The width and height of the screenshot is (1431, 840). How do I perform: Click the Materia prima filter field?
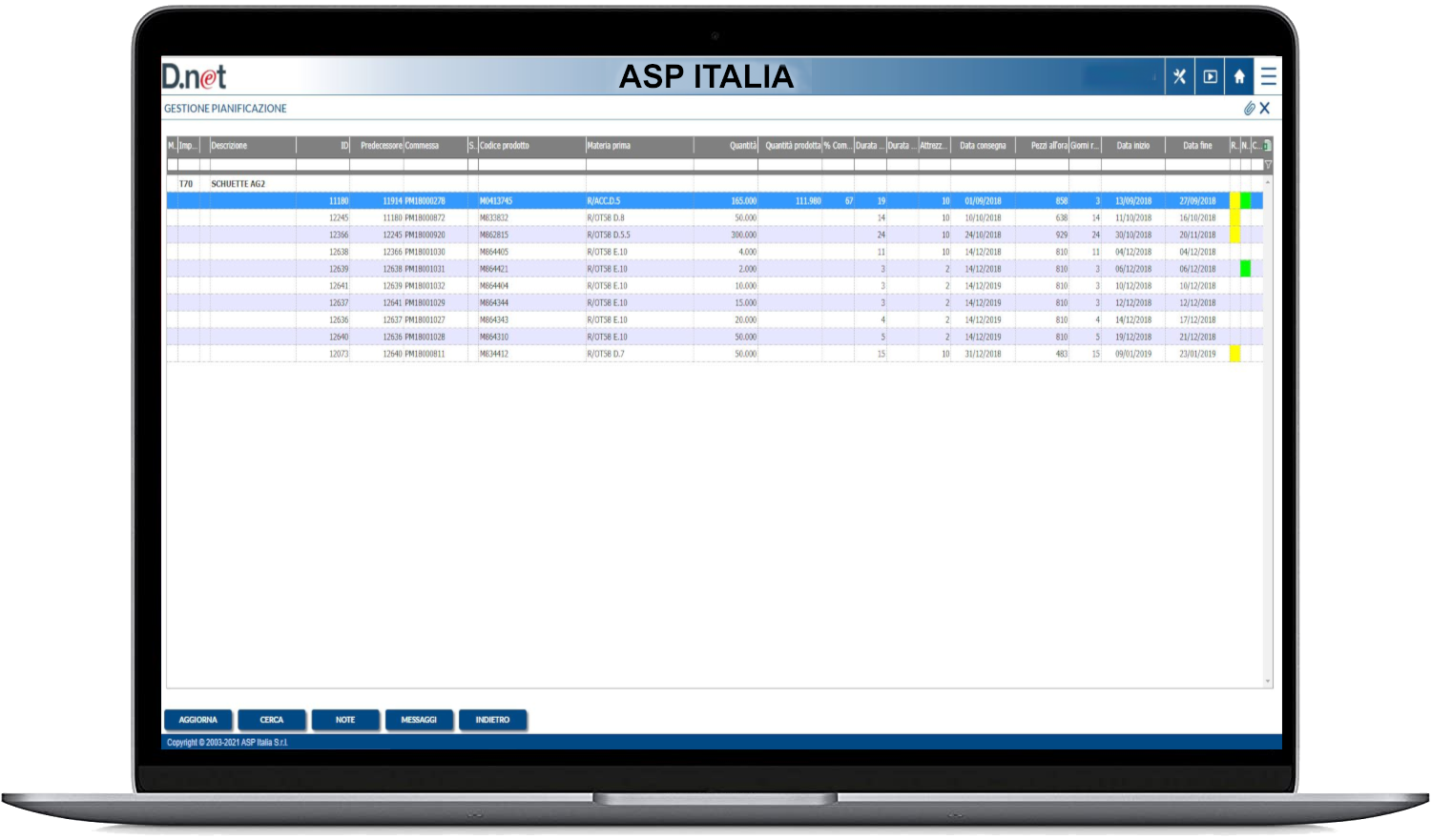(x=639, y=165)
